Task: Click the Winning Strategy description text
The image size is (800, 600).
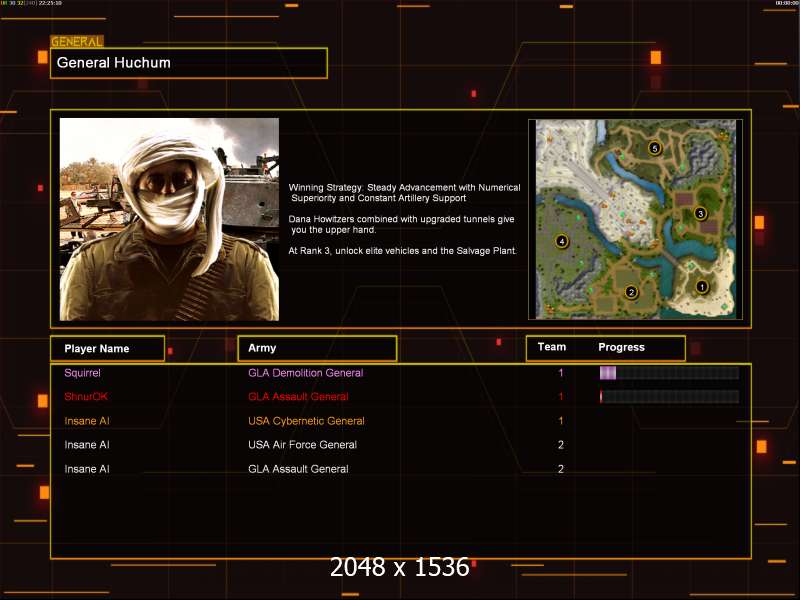Action: pos(405,193)
